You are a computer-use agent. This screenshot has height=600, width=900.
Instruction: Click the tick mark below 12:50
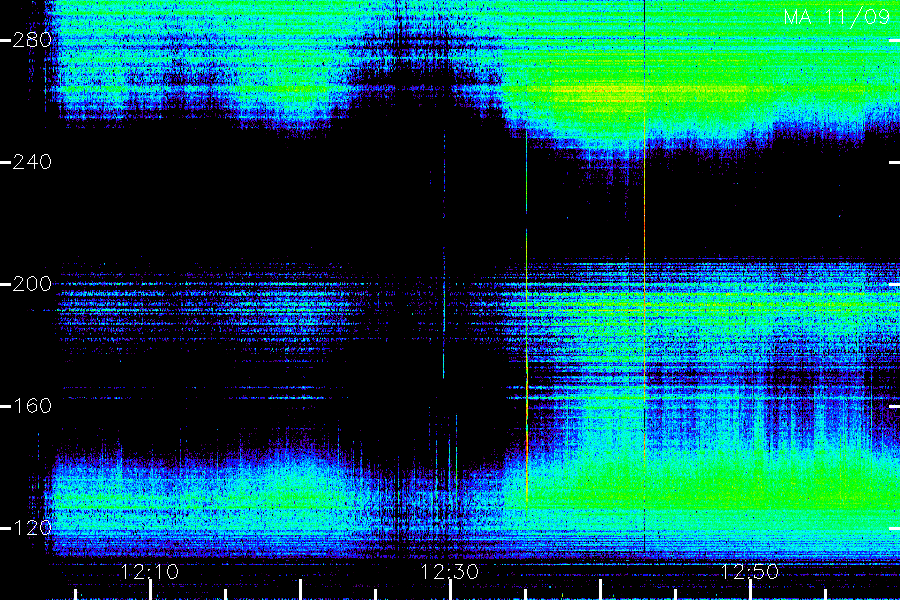(750, 590)
